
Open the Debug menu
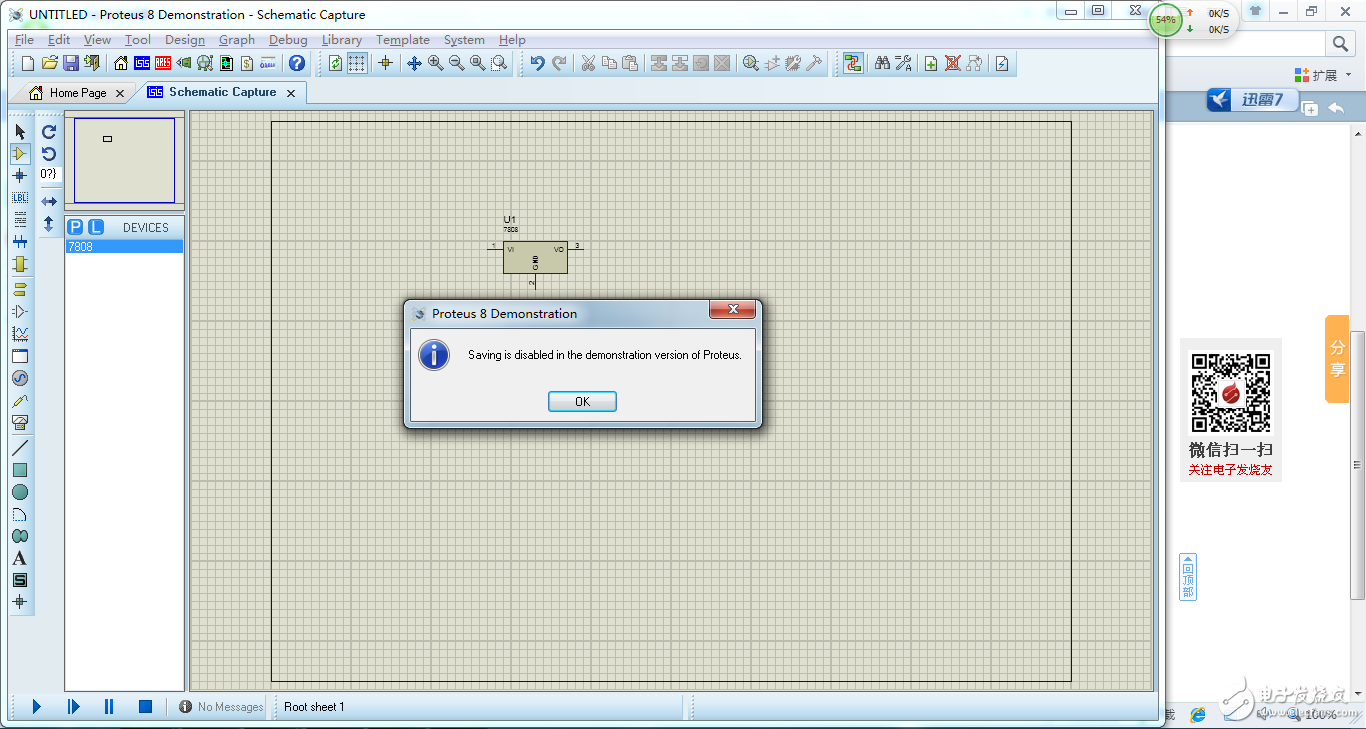coord(288,40)
